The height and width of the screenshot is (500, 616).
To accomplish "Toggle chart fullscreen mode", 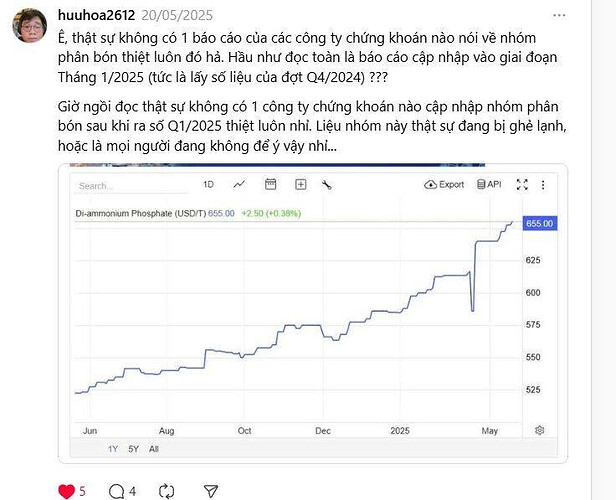I will 522,185.
